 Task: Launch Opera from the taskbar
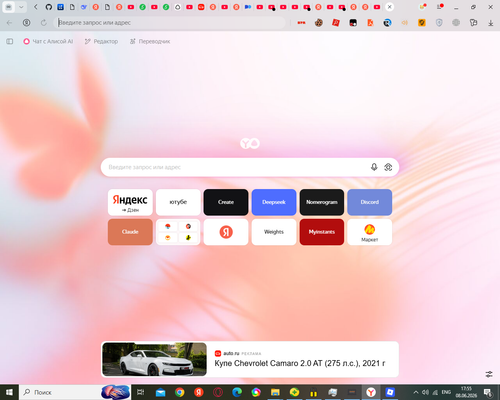[218, 393]
